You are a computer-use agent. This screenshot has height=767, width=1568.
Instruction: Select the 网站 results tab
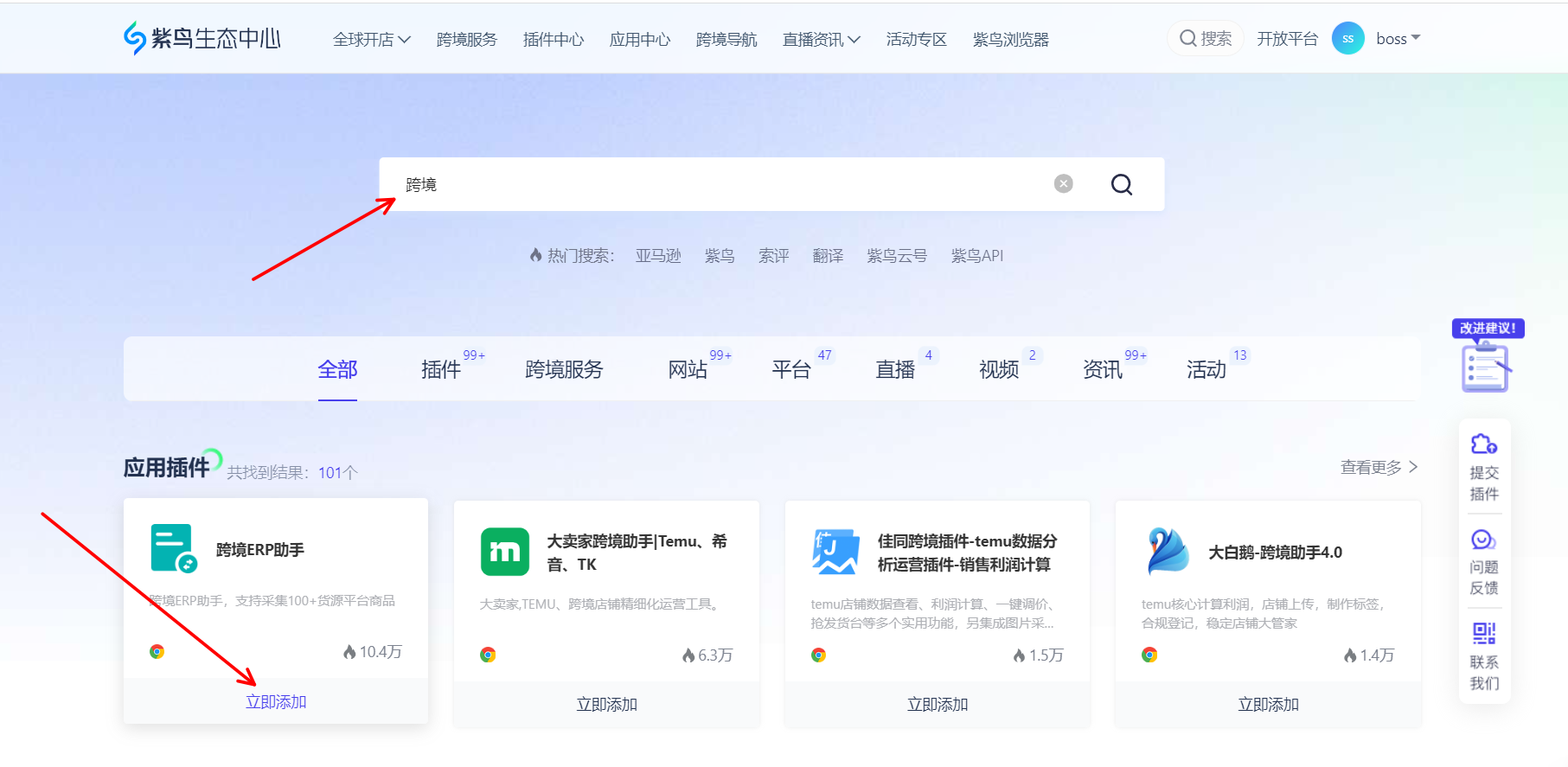coord(688,369)
